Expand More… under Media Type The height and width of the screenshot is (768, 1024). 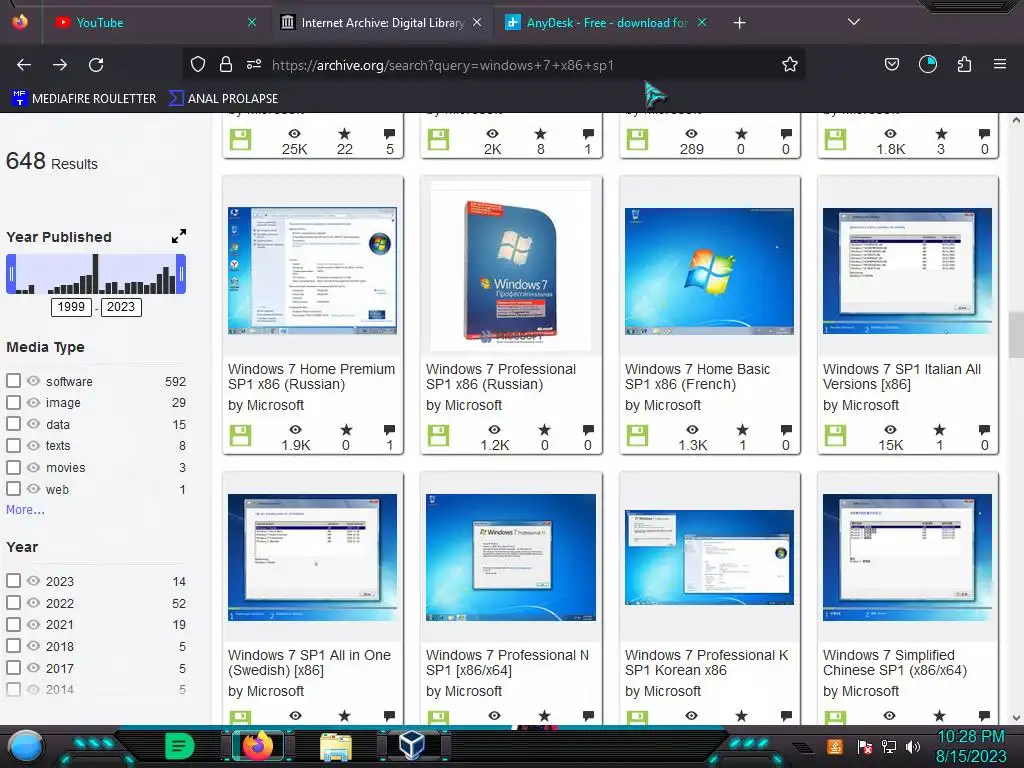[x=25, y=510]
